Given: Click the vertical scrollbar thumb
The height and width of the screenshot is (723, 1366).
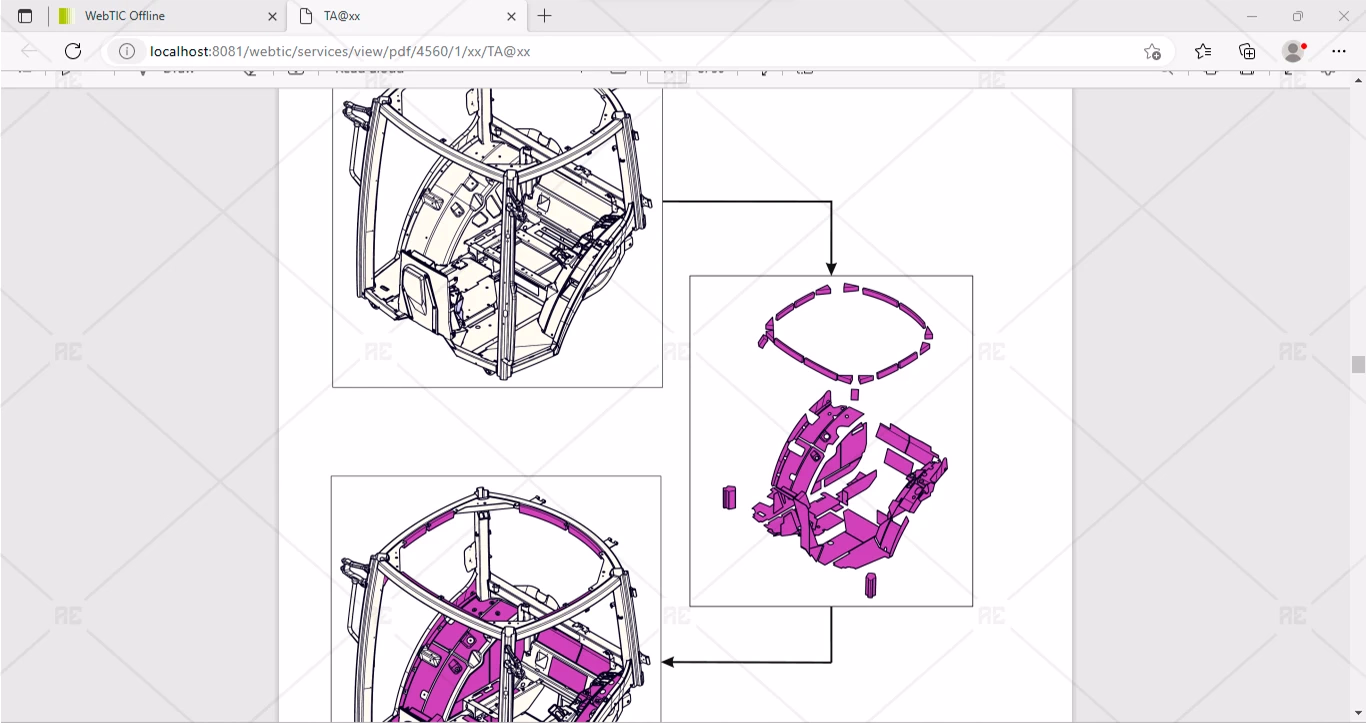Looking at the screenshot, I should point(1358,365).
